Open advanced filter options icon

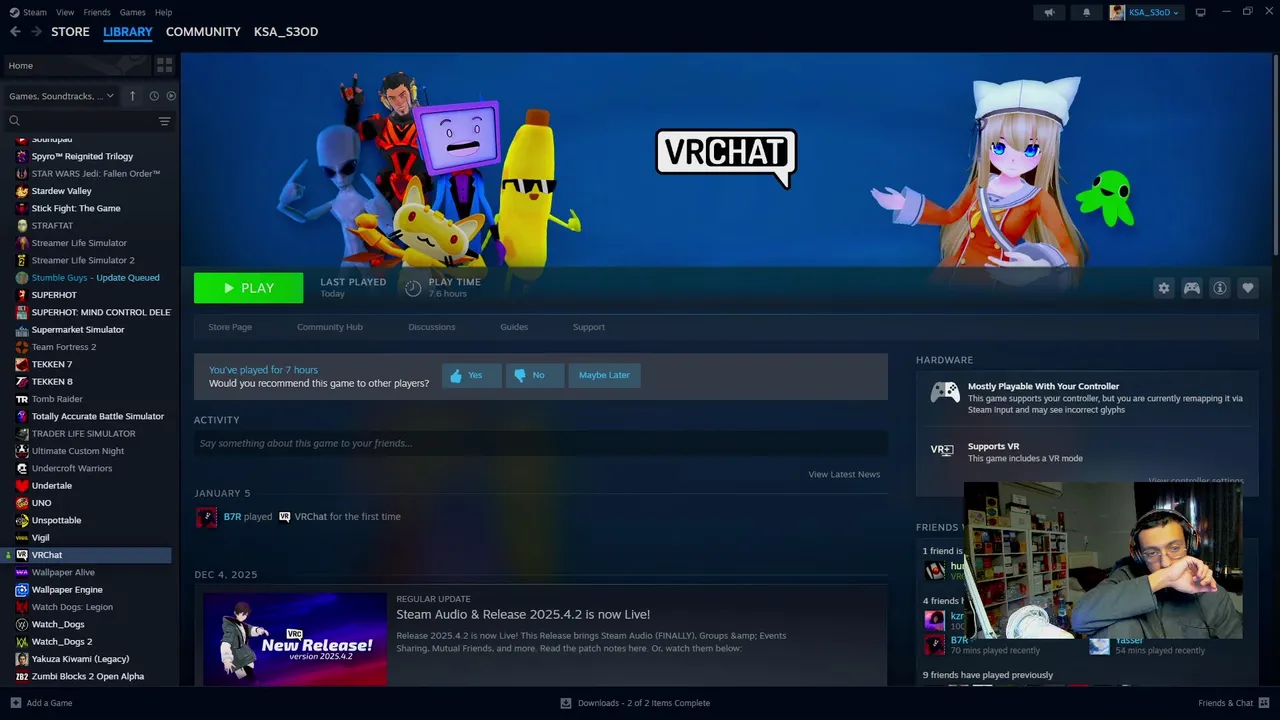point(165,121)
